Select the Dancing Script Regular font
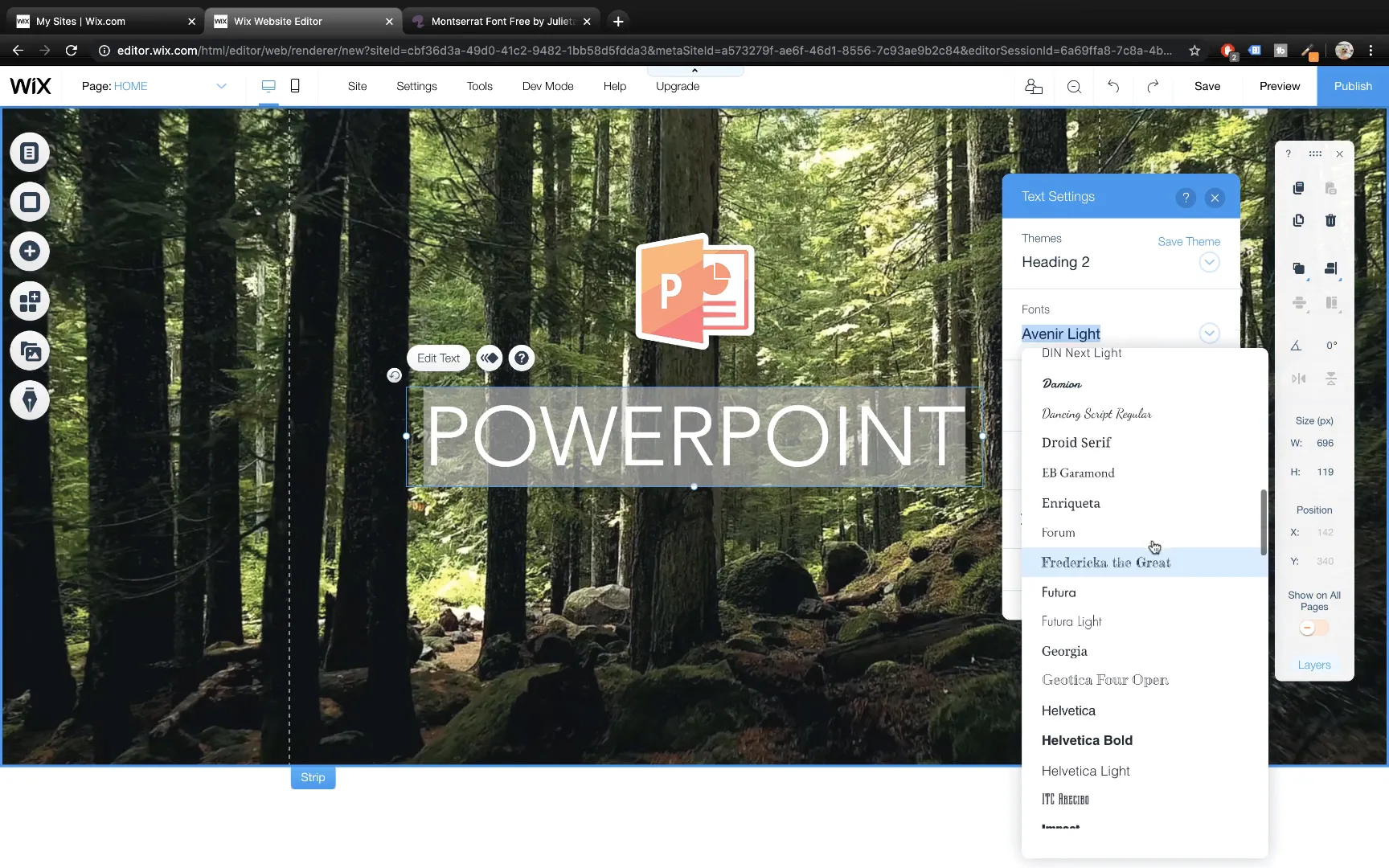This screenshot has width=1389, height=868. [1145, 414]
